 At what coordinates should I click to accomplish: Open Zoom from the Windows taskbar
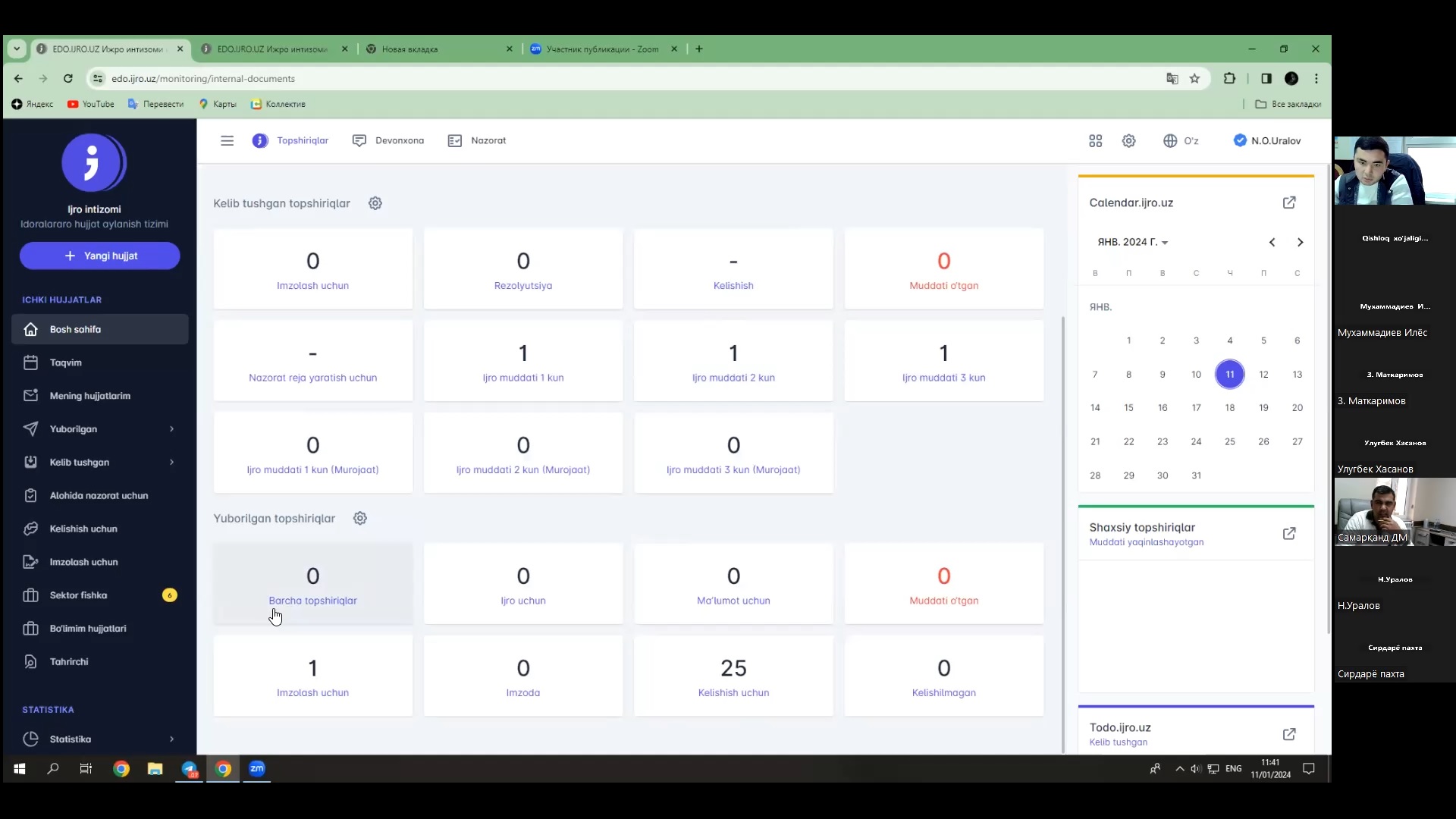[257, 769]
